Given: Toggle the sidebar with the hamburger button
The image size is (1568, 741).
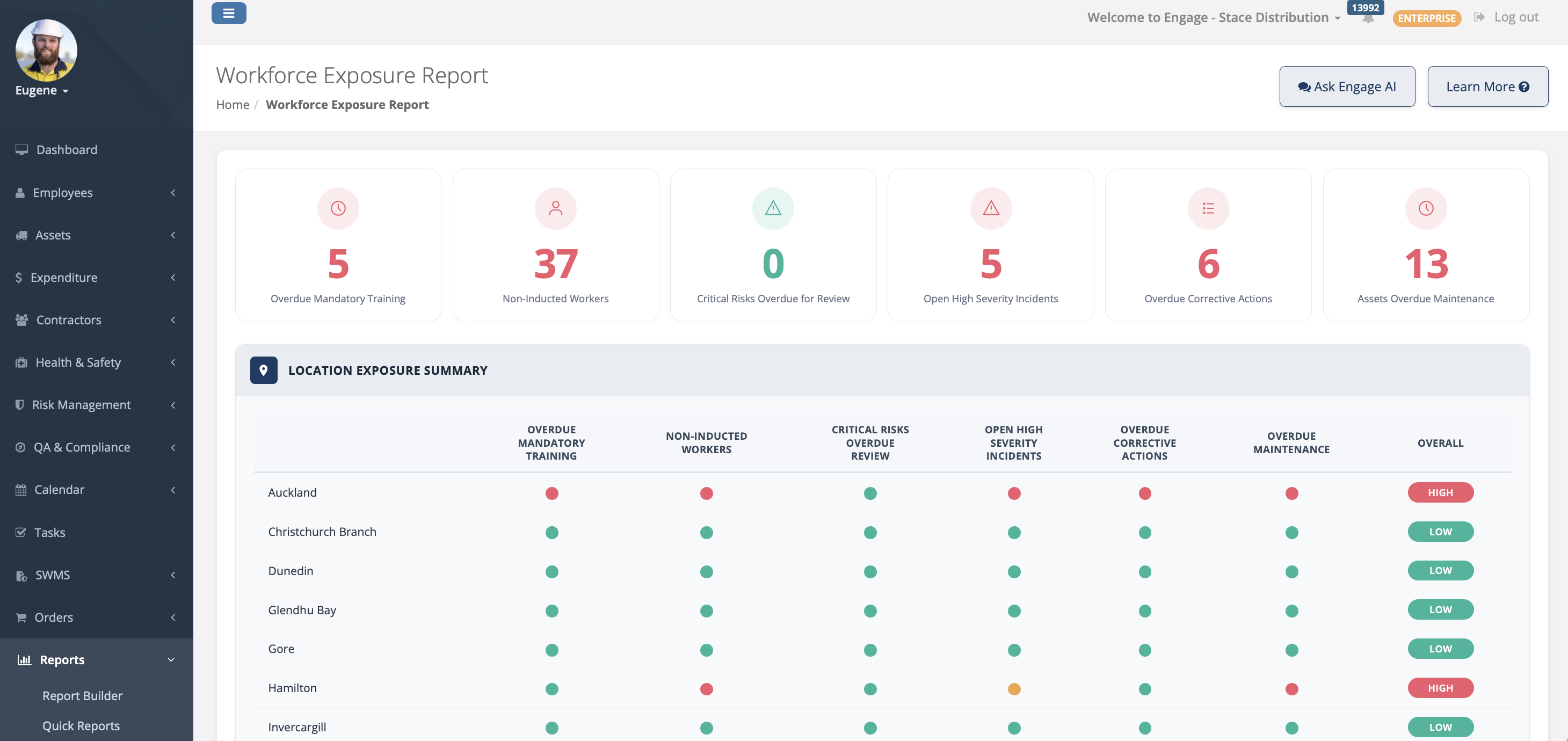Looking at the screenshot, I should pos(229,13).
